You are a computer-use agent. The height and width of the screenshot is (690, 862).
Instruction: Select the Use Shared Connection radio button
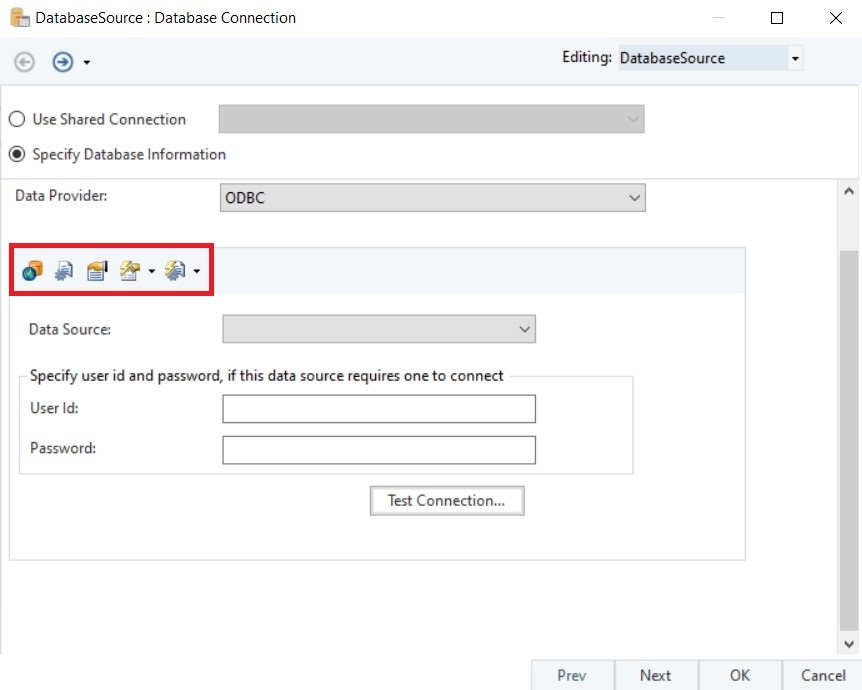click(x=17, y=119)
